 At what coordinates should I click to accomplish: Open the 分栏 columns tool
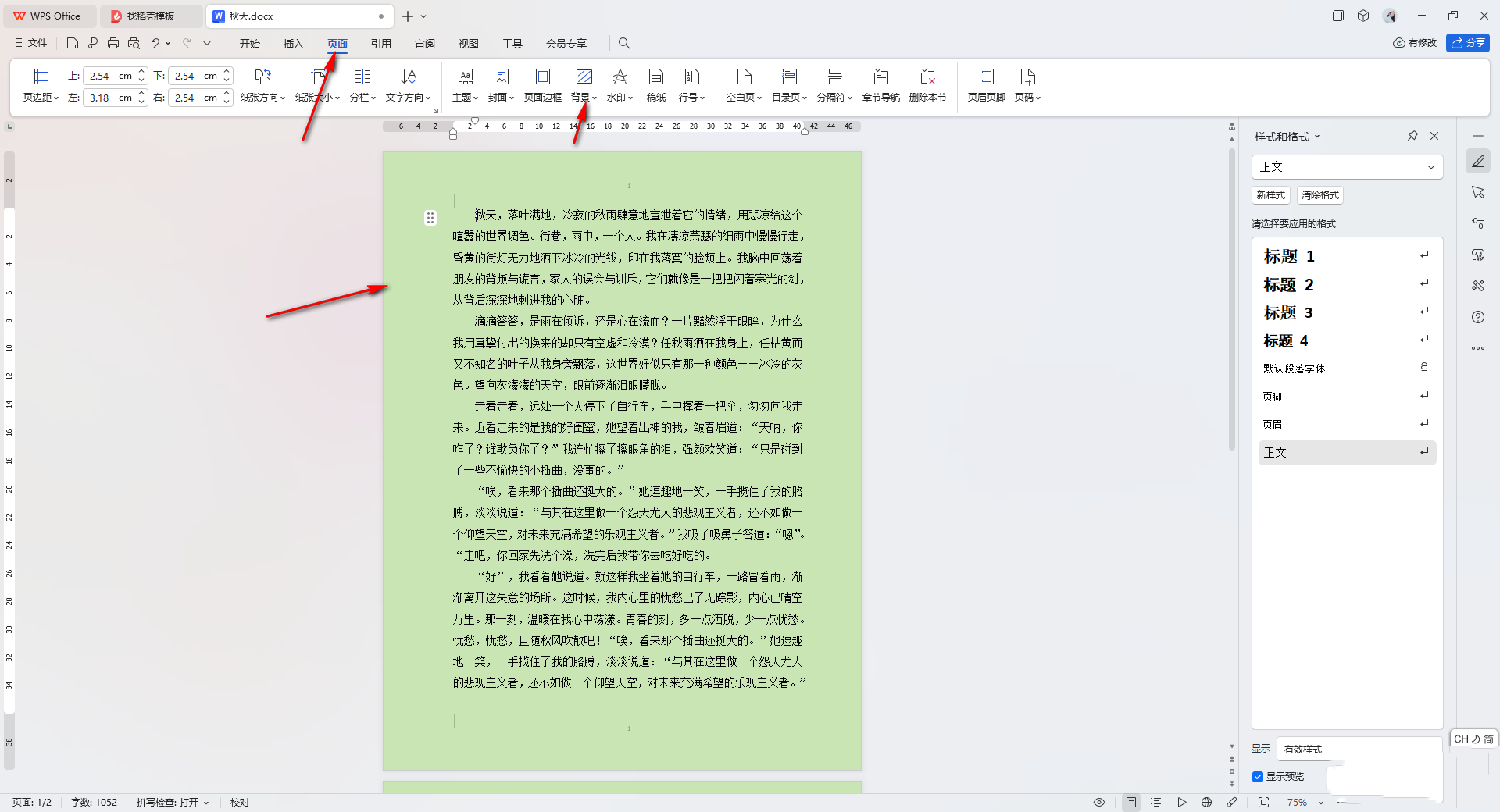(x=362, y=85)
